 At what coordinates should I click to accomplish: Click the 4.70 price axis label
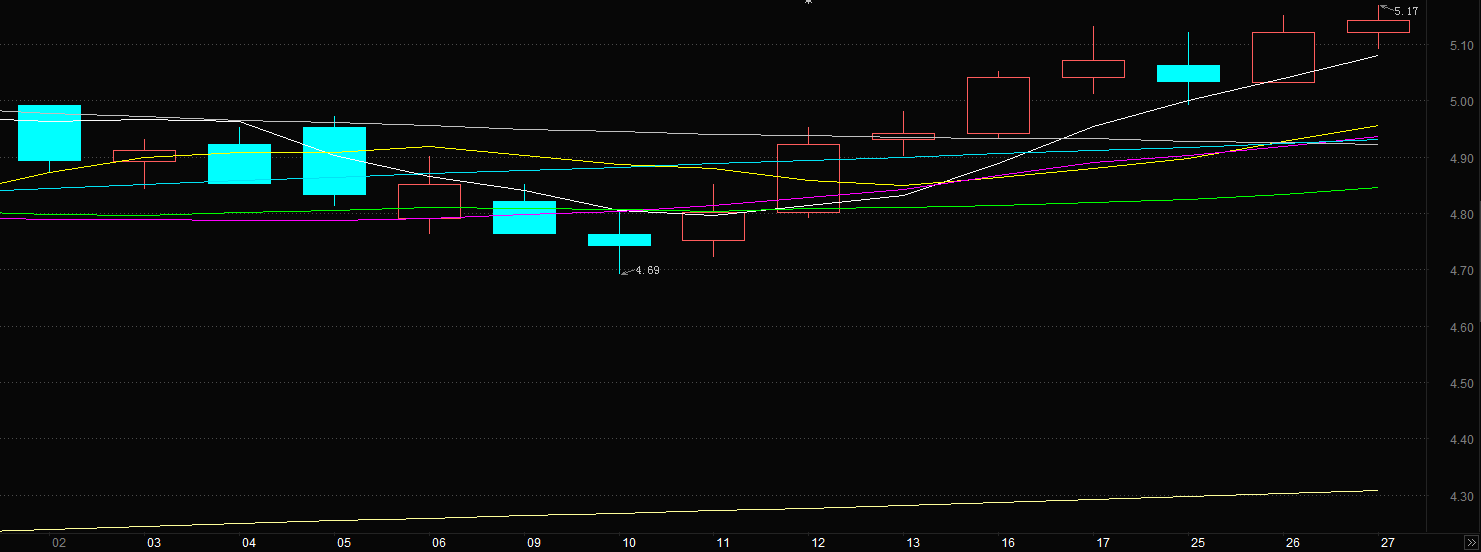[x=1460, y=271]
